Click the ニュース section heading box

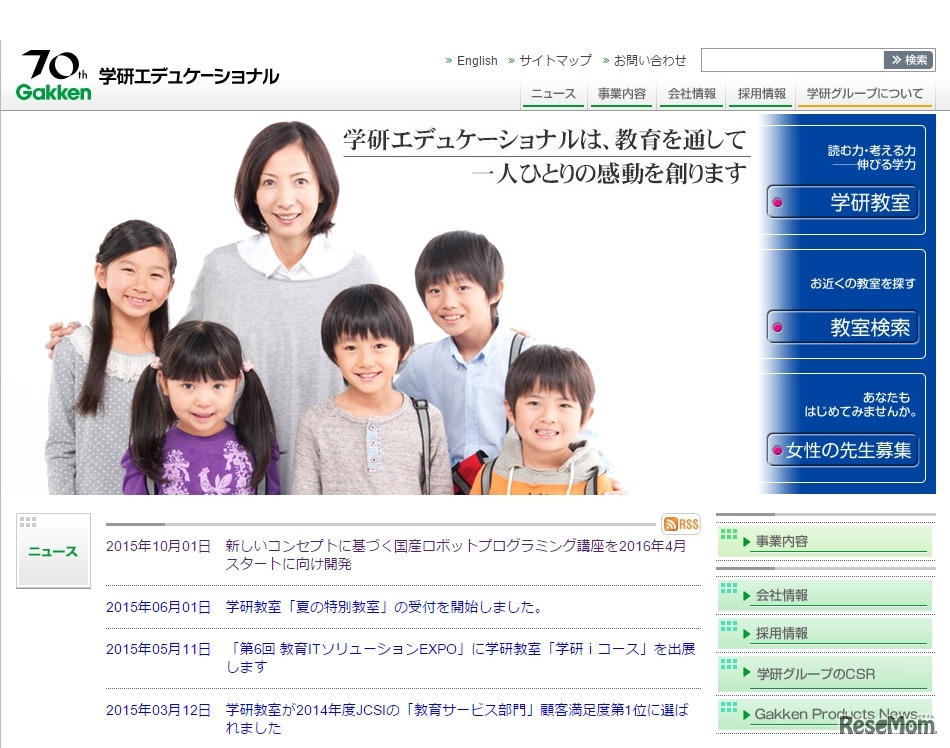[53, 551]
